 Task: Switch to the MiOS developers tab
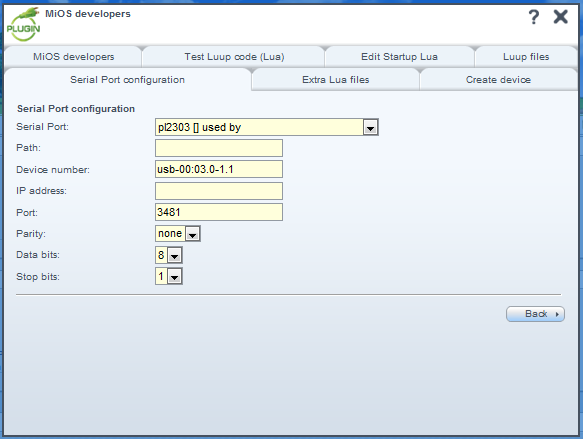coord(73,57)
